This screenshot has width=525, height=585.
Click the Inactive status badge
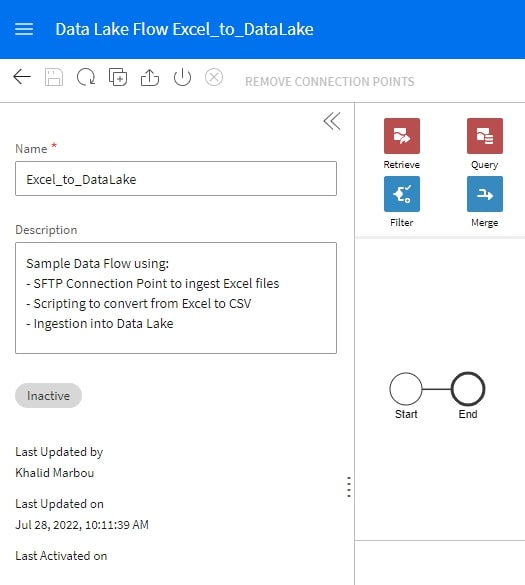(48, 395)
